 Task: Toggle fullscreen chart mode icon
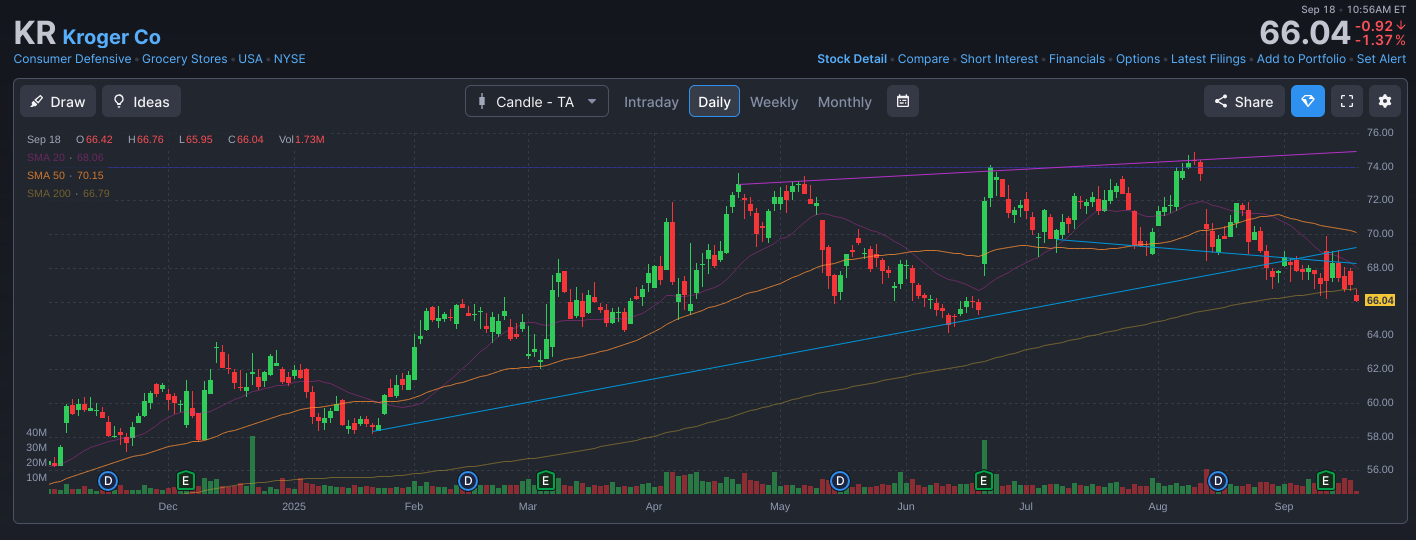1347,101
